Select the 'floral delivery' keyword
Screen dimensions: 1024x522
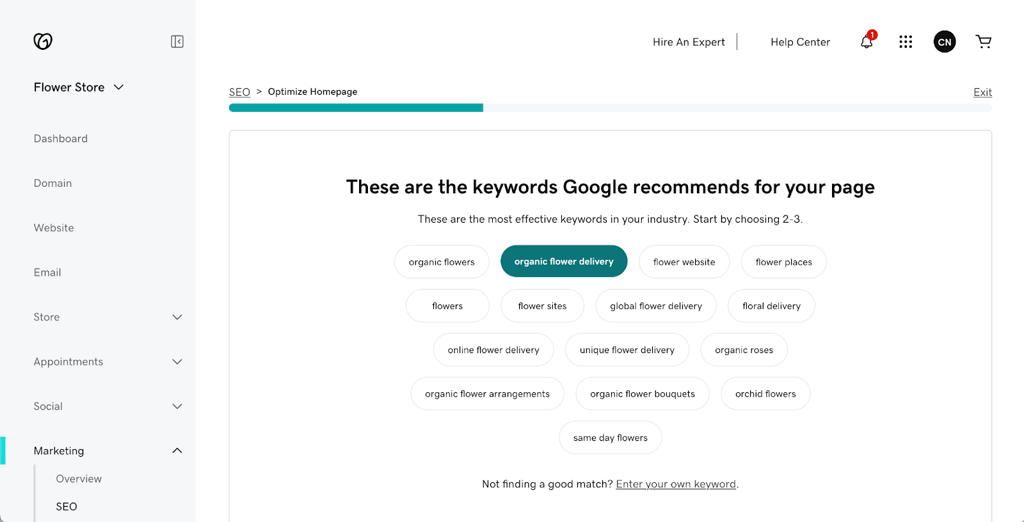(x=771, y=306)
